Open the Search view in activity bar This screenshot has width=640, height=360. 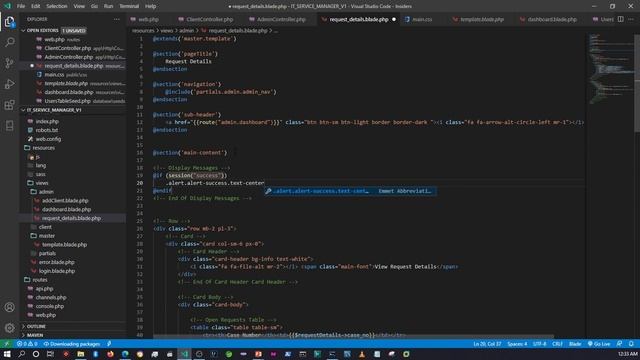(9, 42)
